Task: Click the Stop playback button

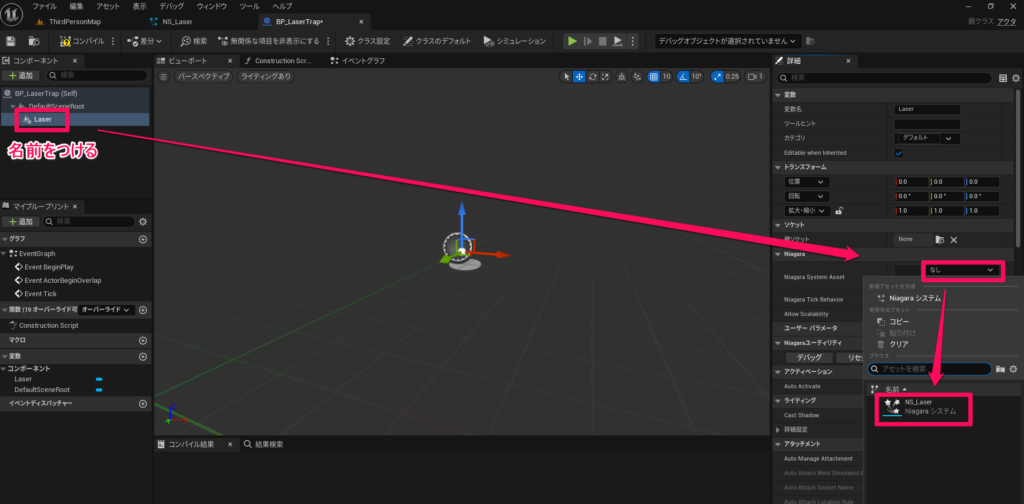Action: click(x=602, y=41)
